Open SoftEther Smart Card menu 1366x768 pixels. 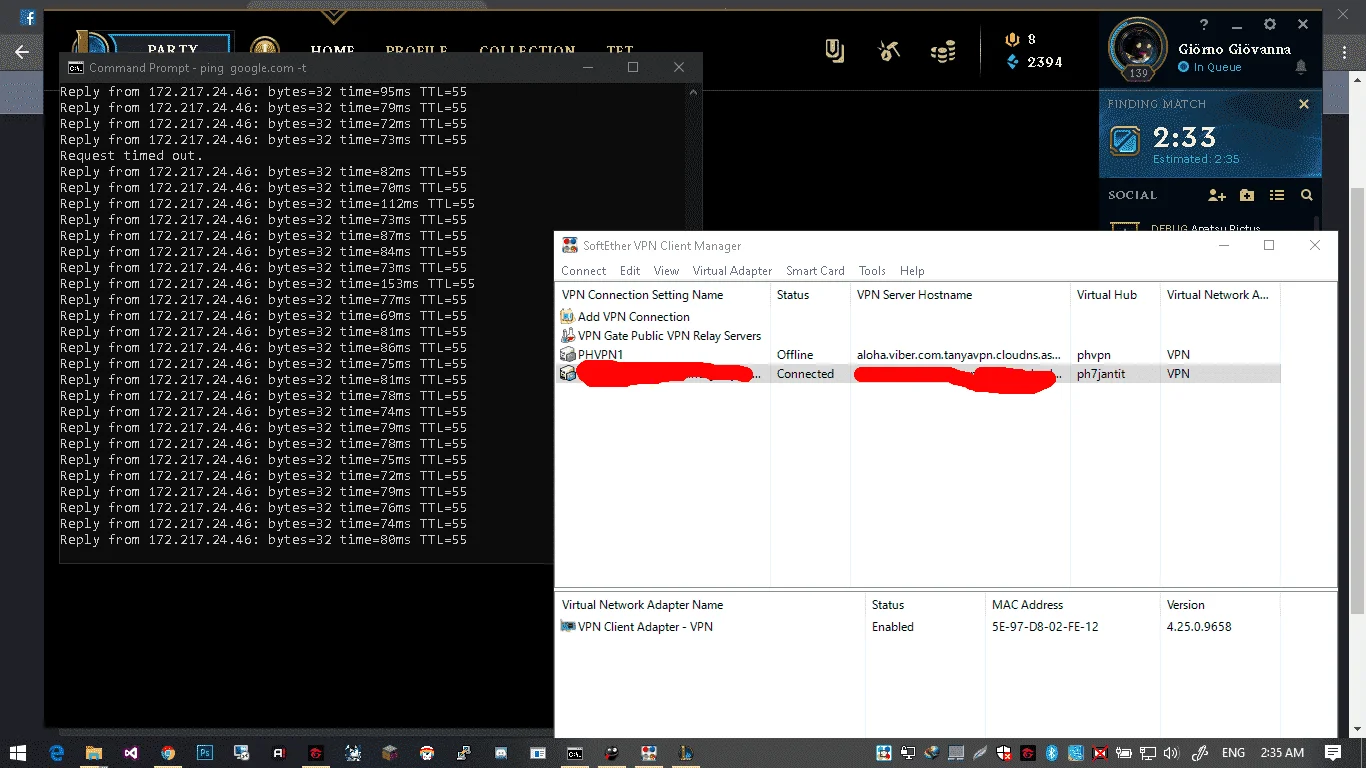pyautogui.click(x=815, y=271)
